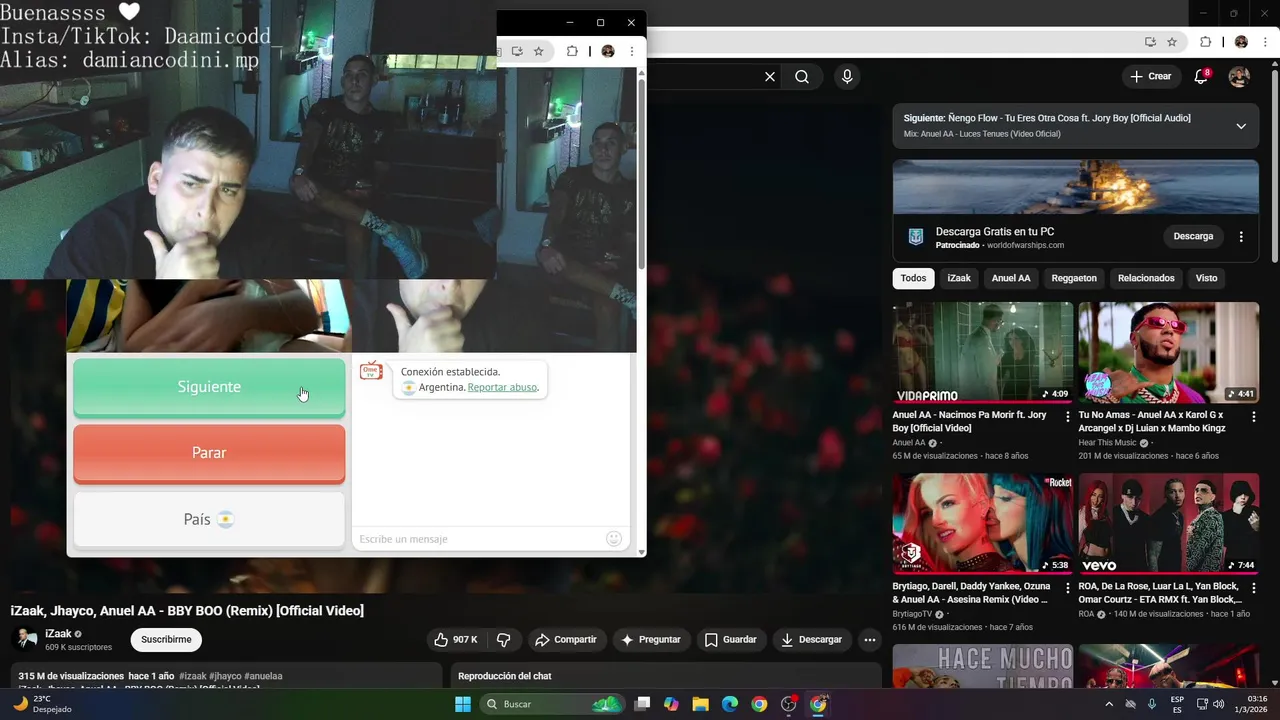
Task: Open the YouTube account avatar menu
Action: (x=1239, y=76)
